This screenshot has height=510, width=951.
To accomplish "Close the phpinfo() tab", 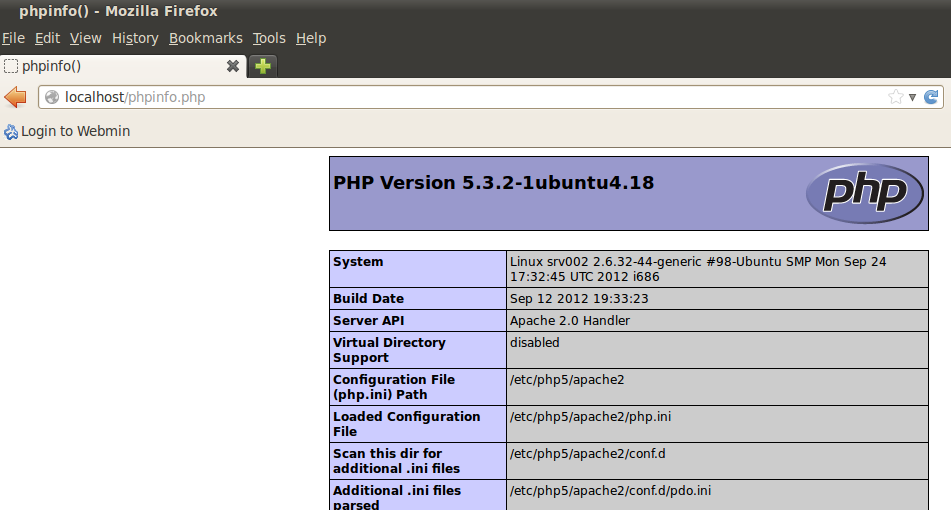I will 232,66.
